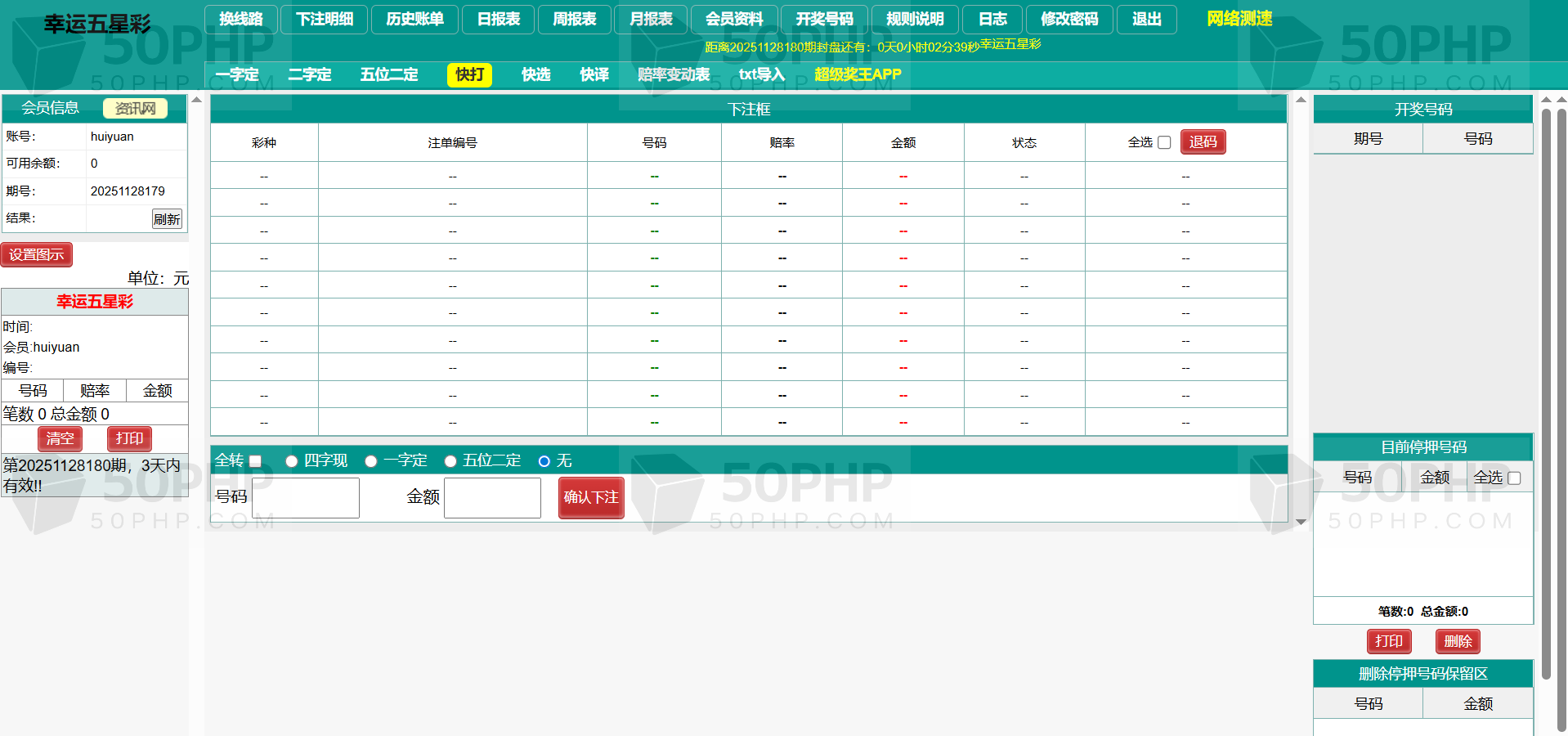This screenshot has height=736, width=1568.
Task: Click the 网络测速 network speed test link
Action: coord(1239,19)
